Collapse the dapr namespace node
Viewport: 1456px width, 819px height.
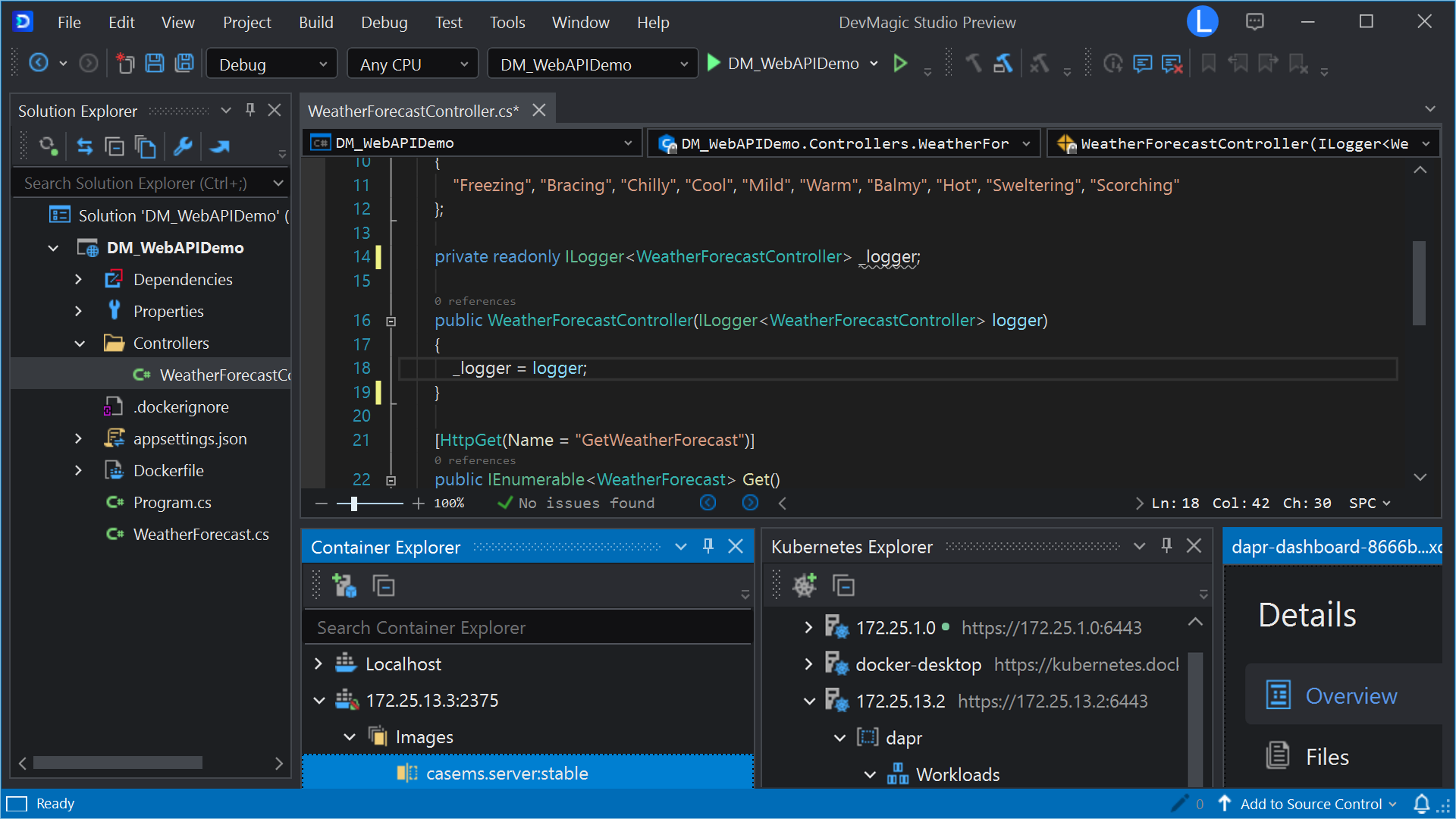[x=839, y=738]
